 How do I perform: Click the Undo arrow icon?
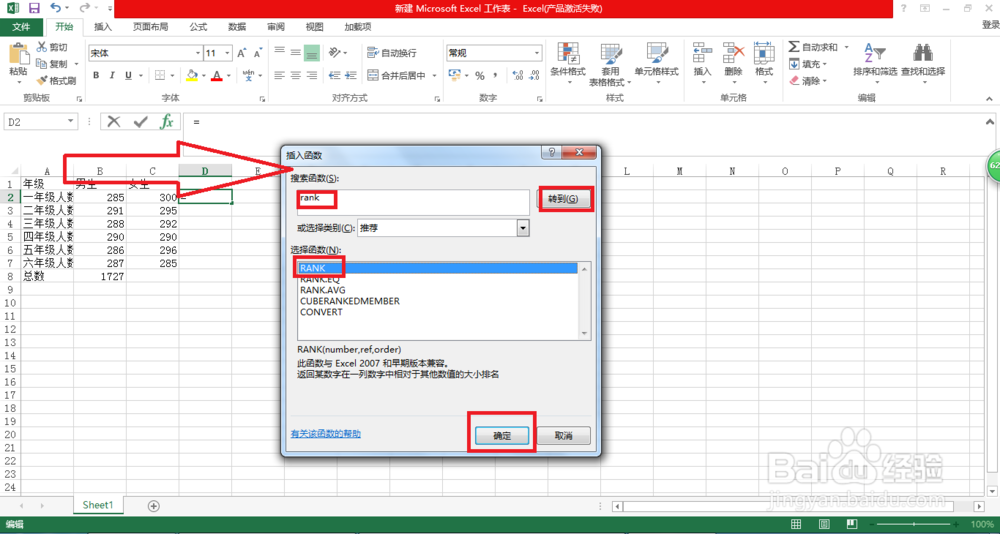(x=55, y=8)
